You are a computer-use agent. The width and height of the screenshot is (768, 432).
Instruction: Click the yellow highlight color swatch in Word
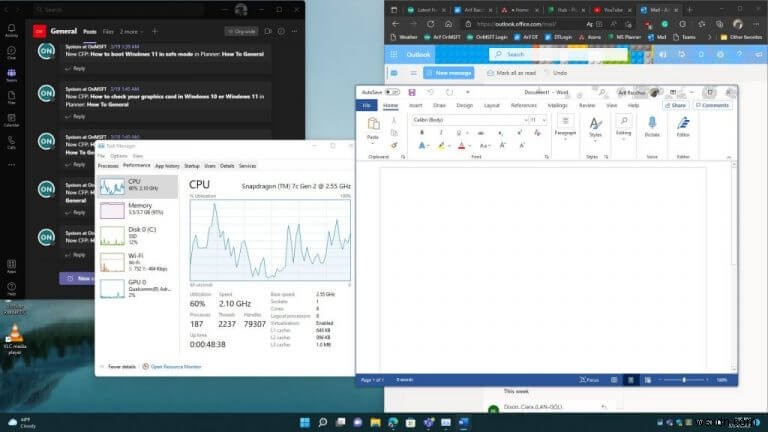coord(441,145)
